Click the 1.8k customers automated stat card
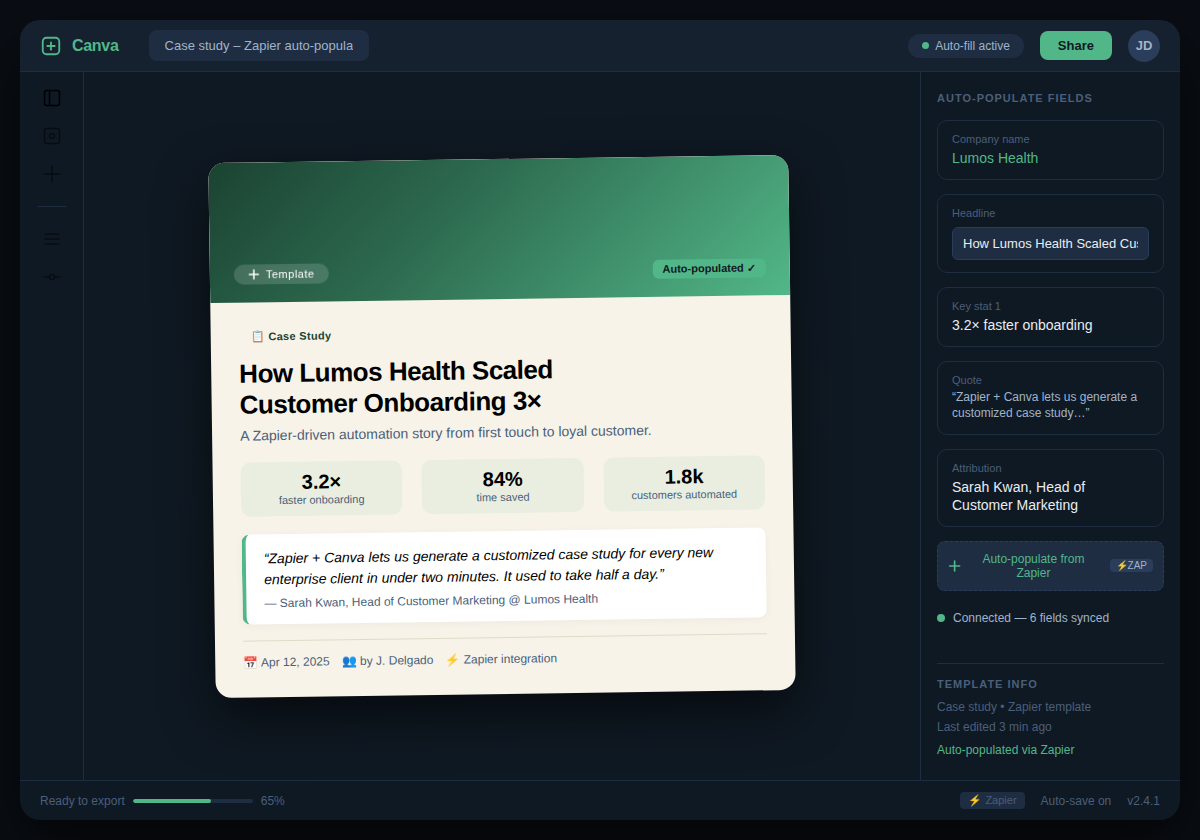The image size is (1200, 840). point(684,484)
